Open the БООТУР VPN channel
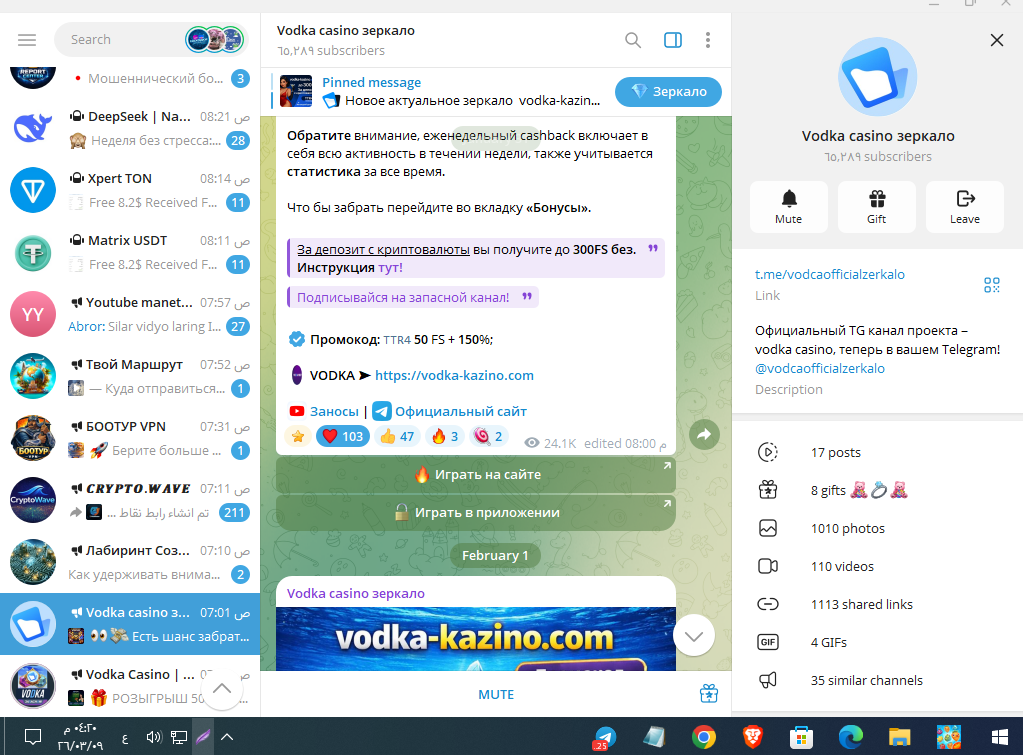This screenshot has width=1023, height=755. 130,438
